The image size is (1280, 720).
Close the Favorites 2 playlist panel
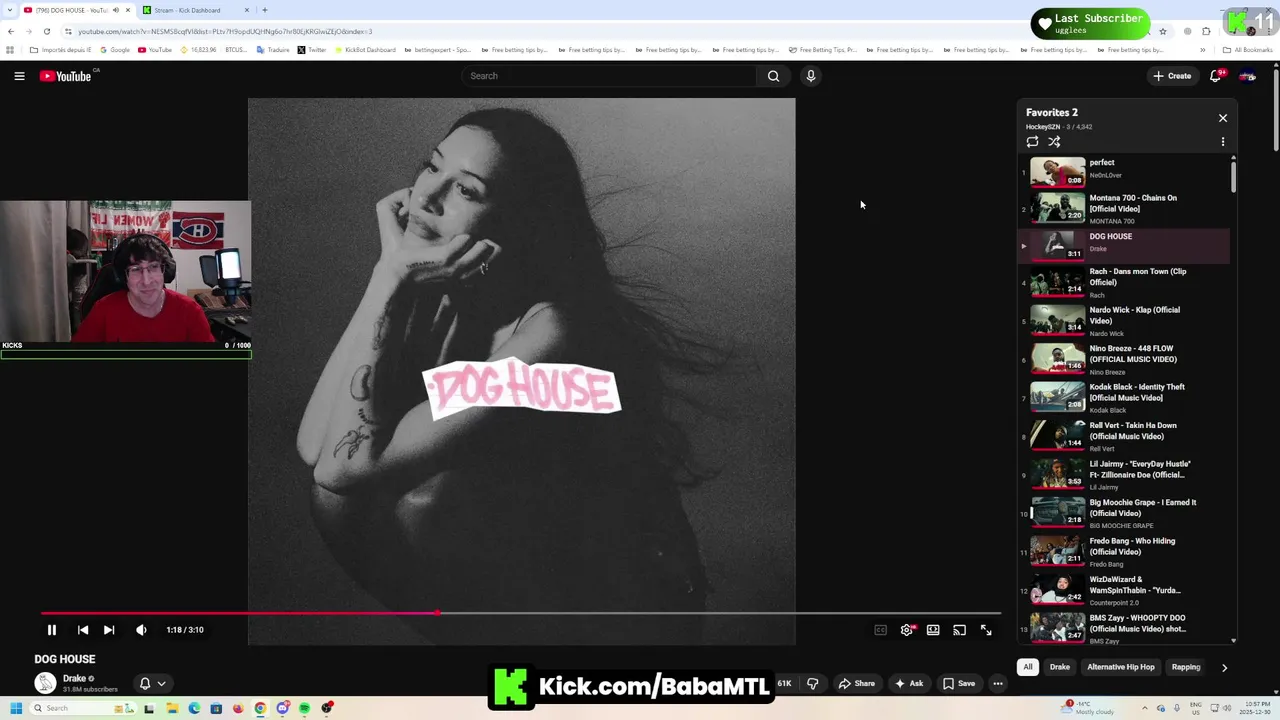point(1222,118)
